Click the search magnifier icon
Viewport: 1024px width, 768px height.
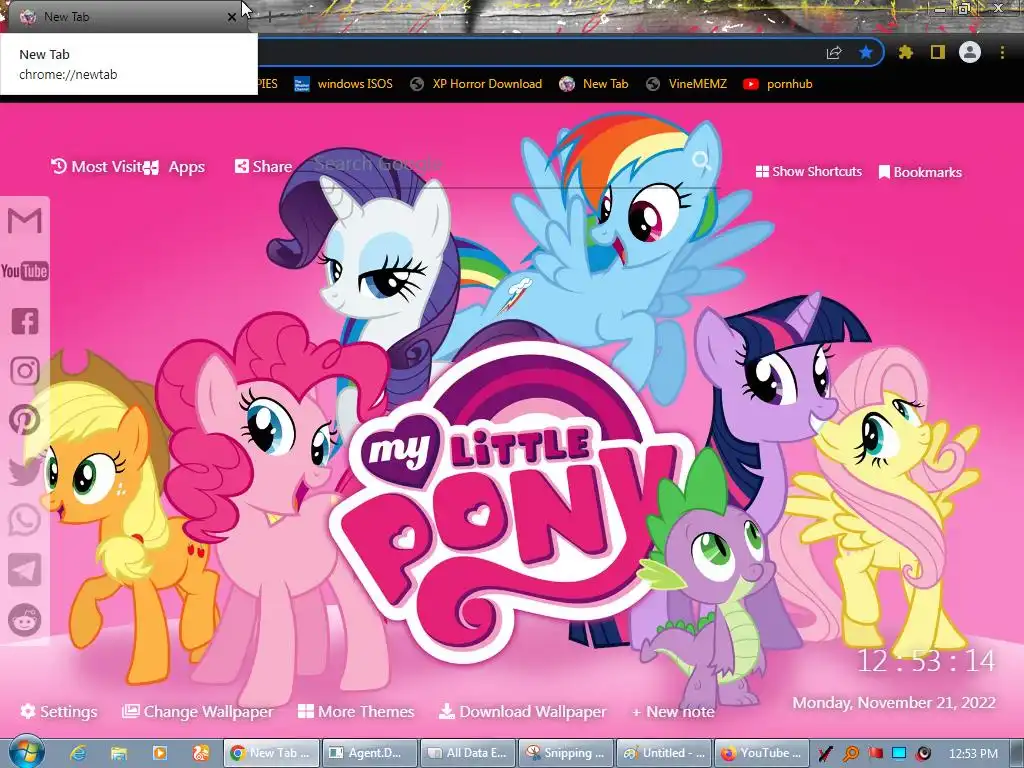pos(702,161)
